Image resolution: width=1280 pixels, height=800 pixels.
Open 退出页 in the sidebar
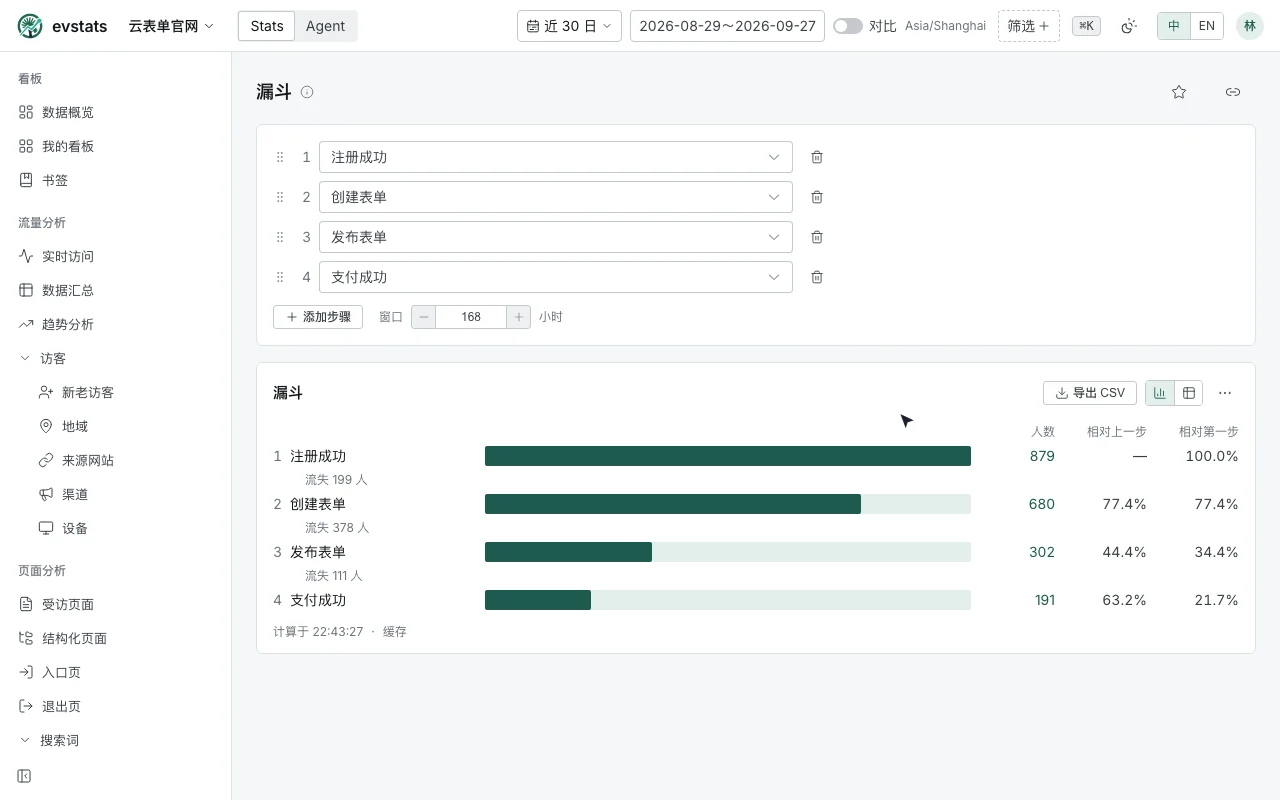click(x=115, y=706)
